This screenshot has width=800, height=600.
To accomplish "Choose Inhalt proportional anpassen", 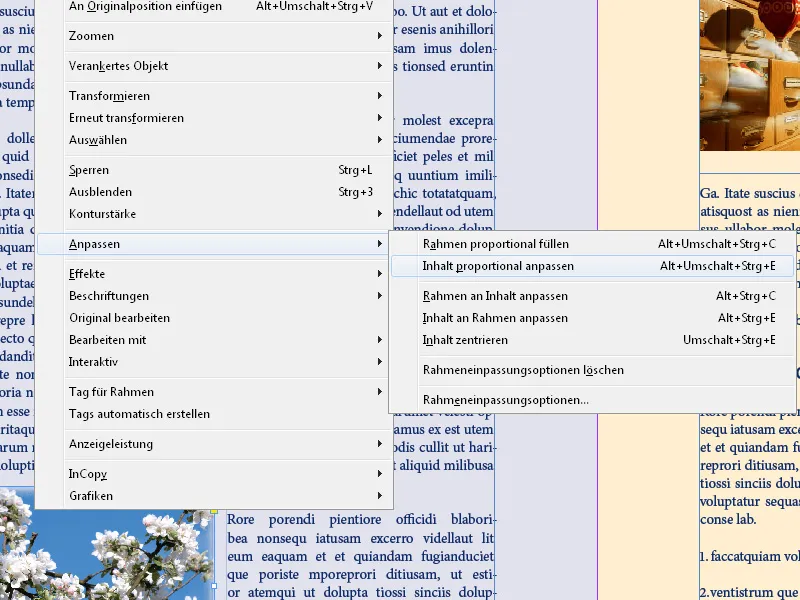I will point(592,266).
